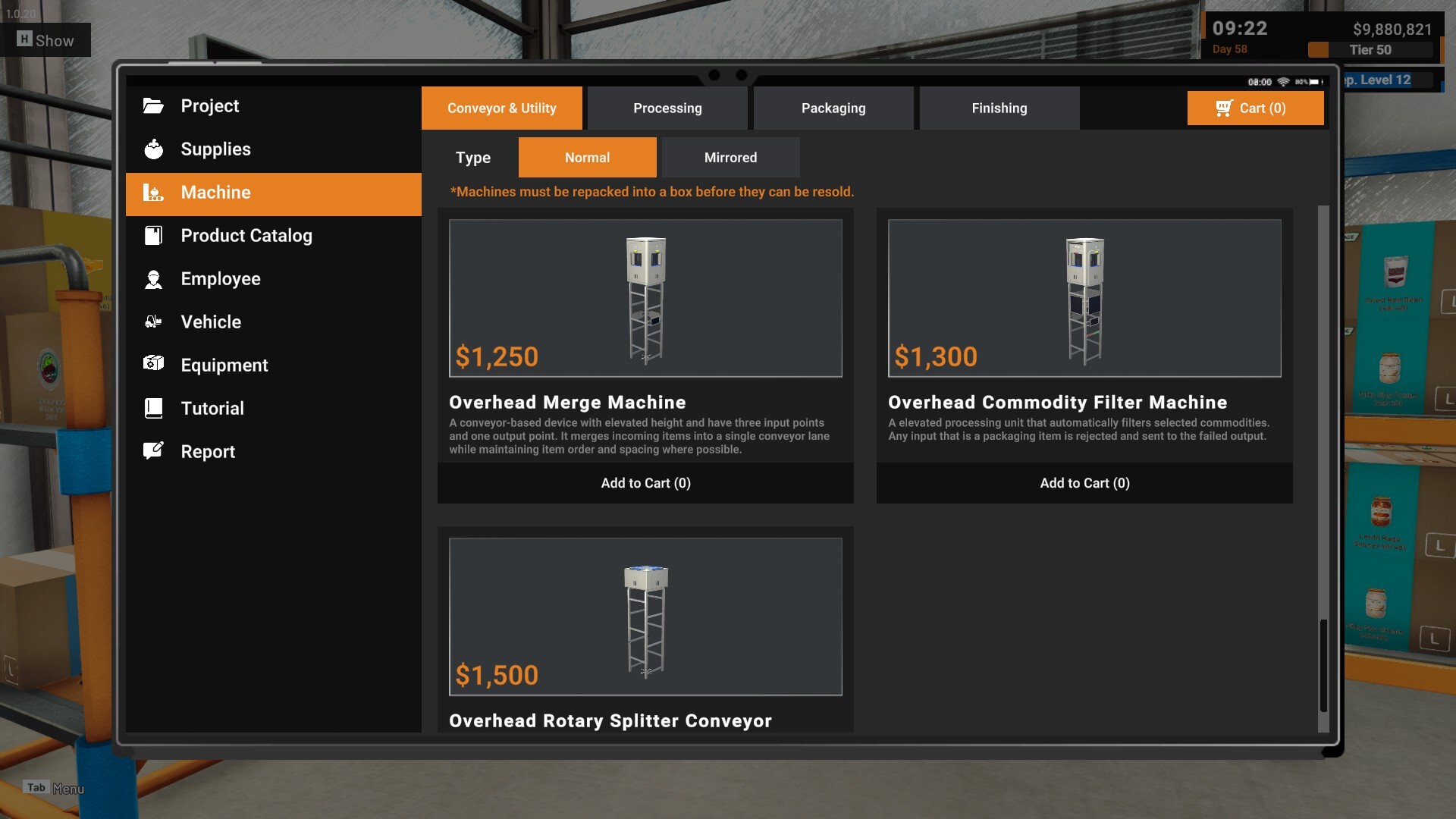Image resolution: width=1456 pixels, height=819 pixels.
Task: Toggle the H Show overlay
Action: pyautogui.click(x=45, y=40)
